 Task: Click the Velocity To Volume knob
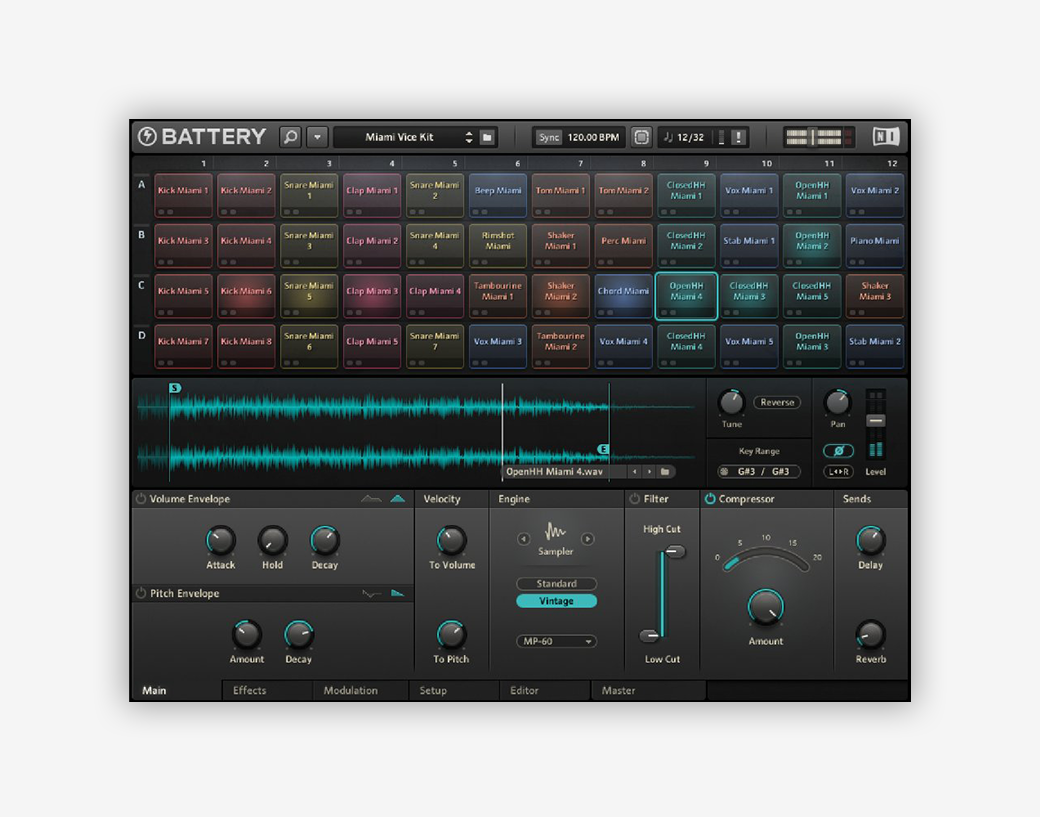(x=451, y=541)
